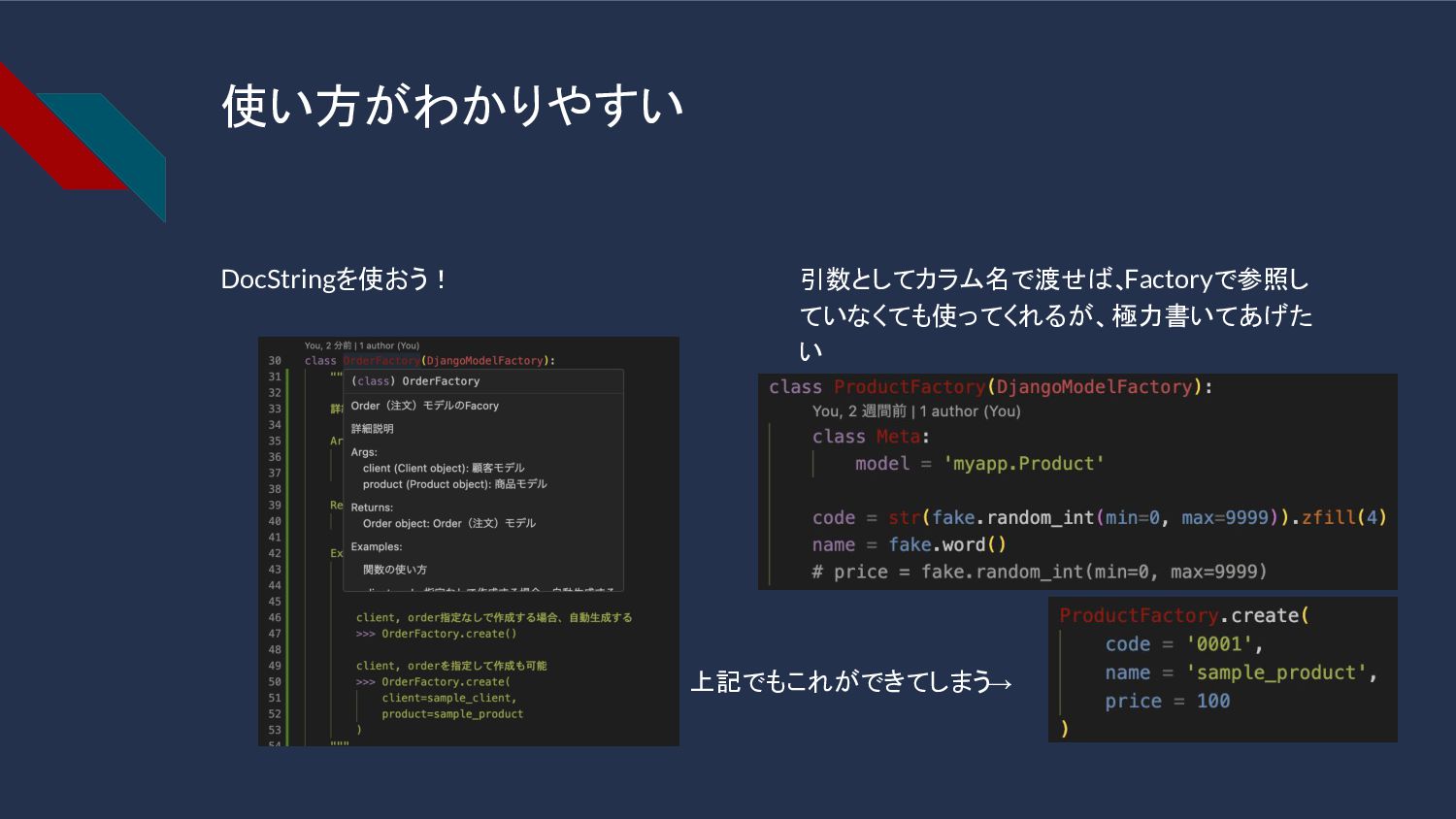Click the '(class) OrderFactory' tooltip header
Screen dimensions: 1456x819
[x=415, y=381]
